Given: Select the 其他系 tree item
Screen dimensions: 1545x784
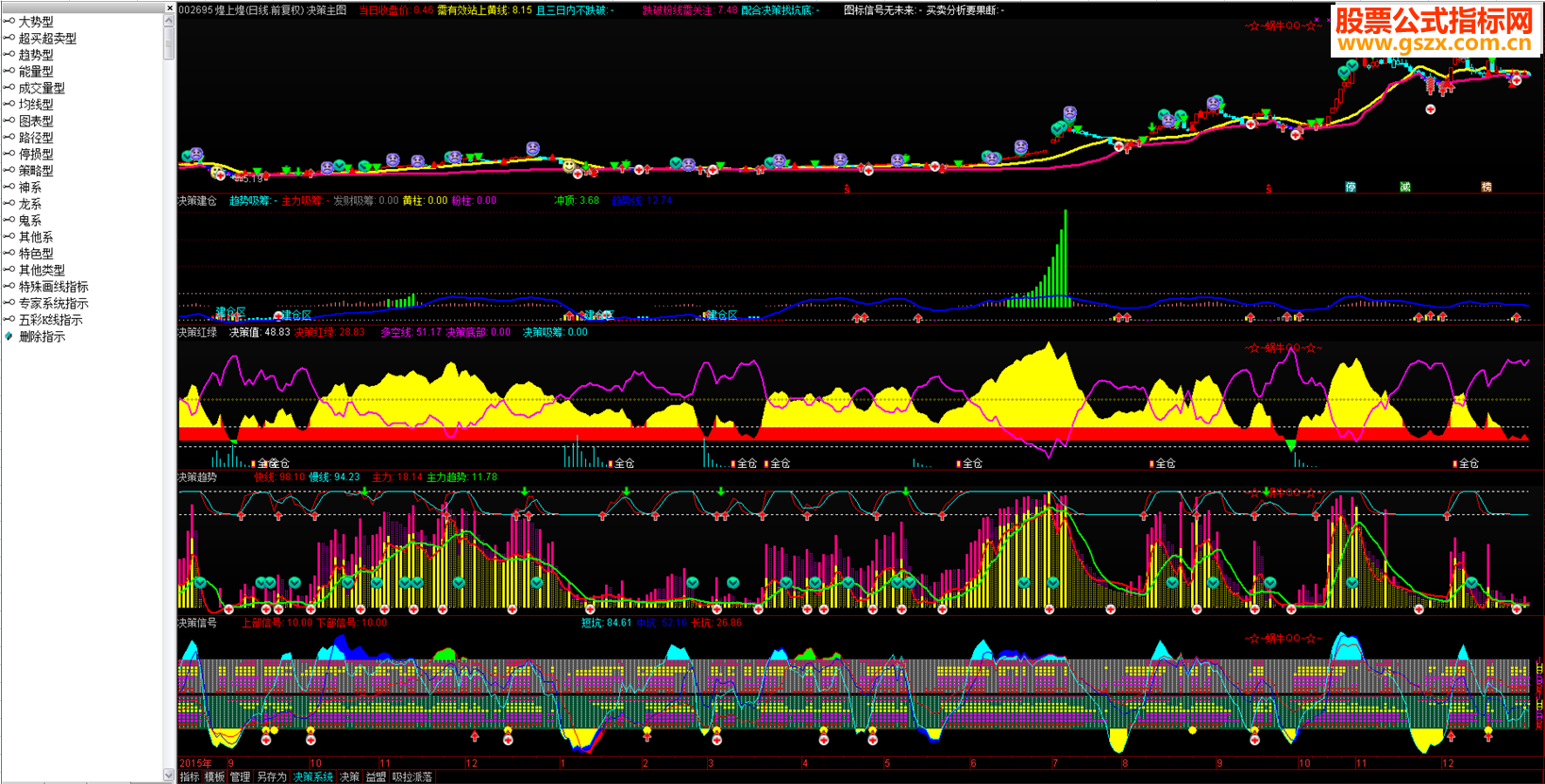Looking at the screenshot, I should (x=36, y=237).
